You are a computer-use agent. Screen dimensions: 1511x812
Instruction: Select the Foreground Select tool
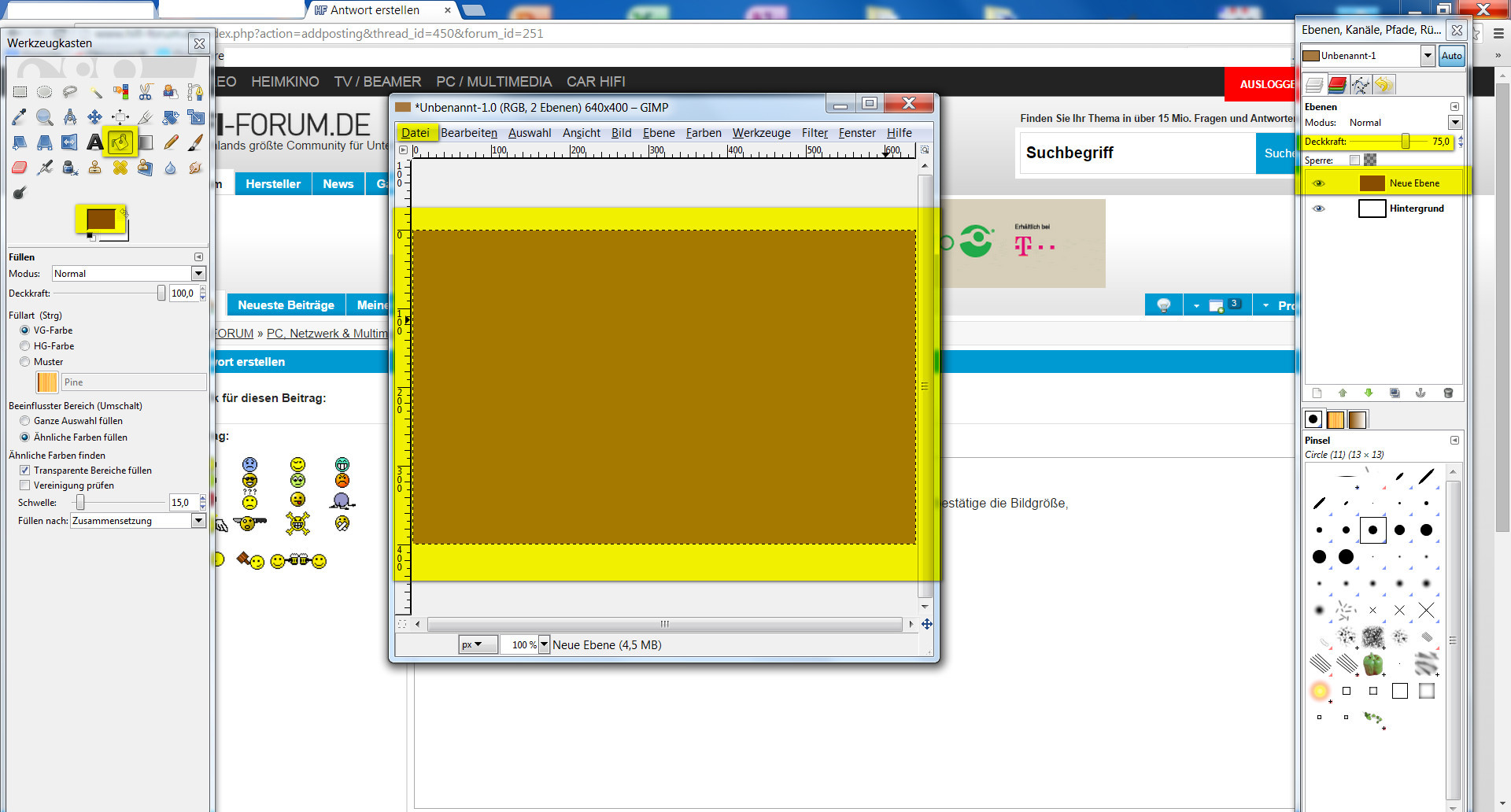point(171,92)
